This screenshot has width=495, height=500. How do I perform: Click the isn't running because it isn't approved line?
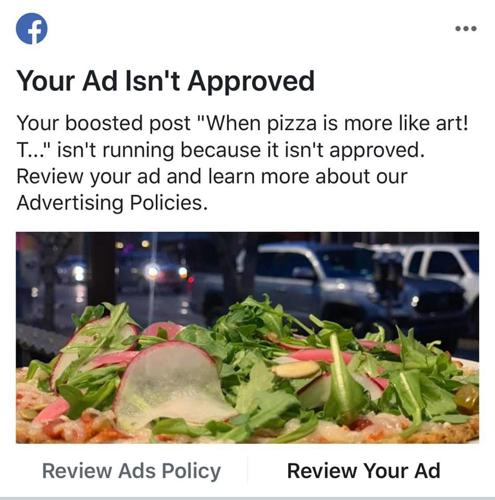[240, 150]
